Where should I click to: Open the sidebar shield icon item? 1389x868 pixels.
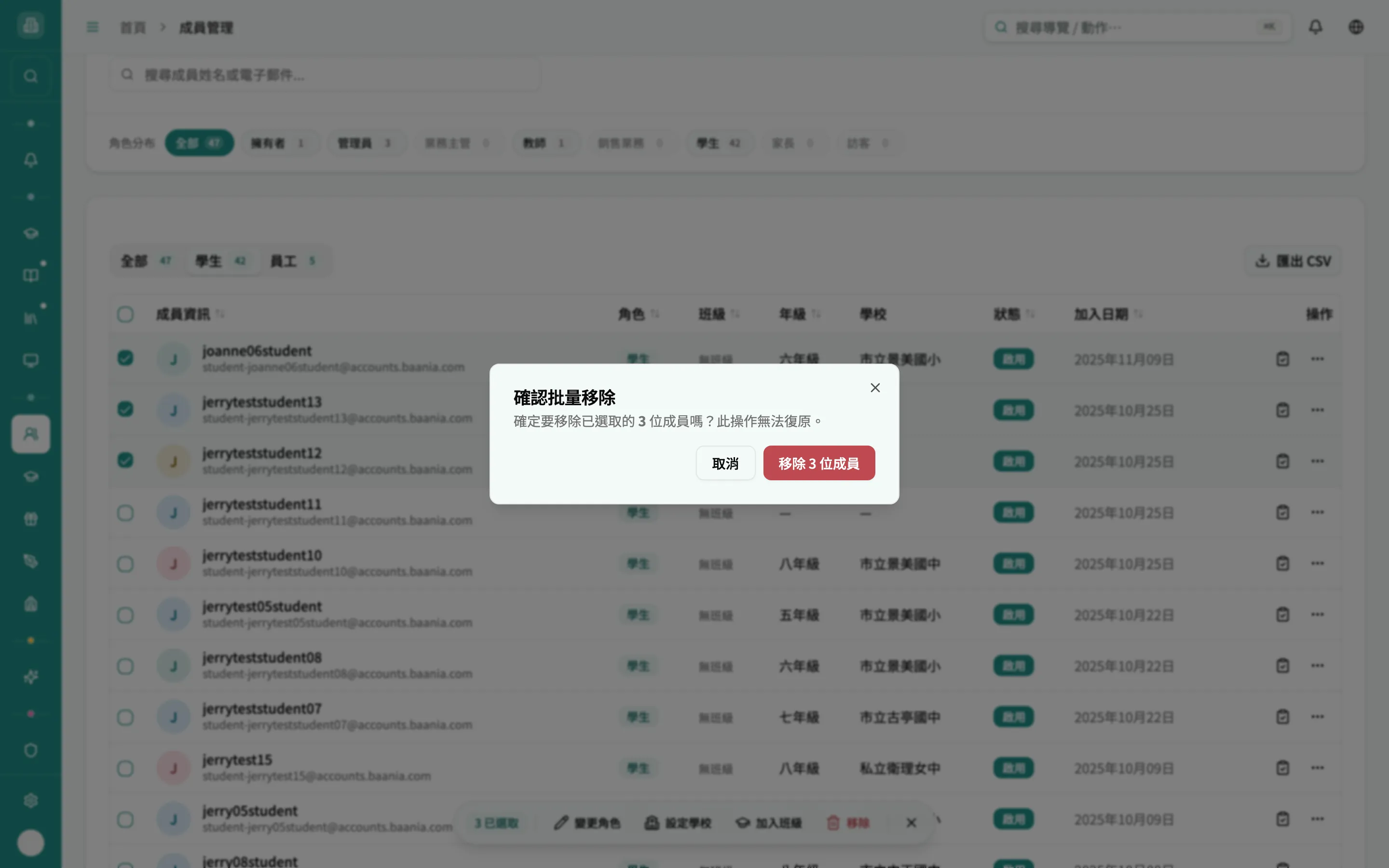click(x=31, y=751)
